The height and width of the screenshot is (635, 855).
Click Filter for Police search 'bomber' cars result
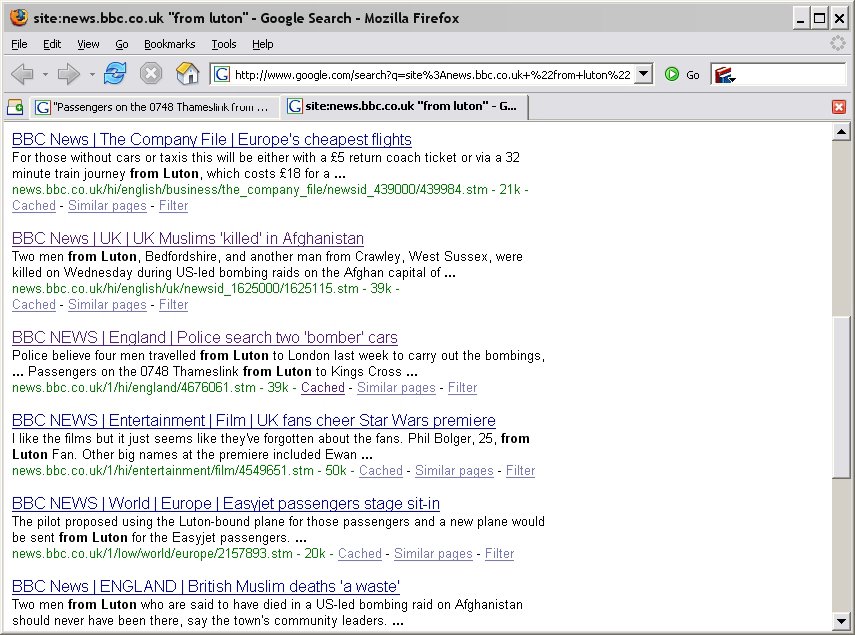click(462, 388)
